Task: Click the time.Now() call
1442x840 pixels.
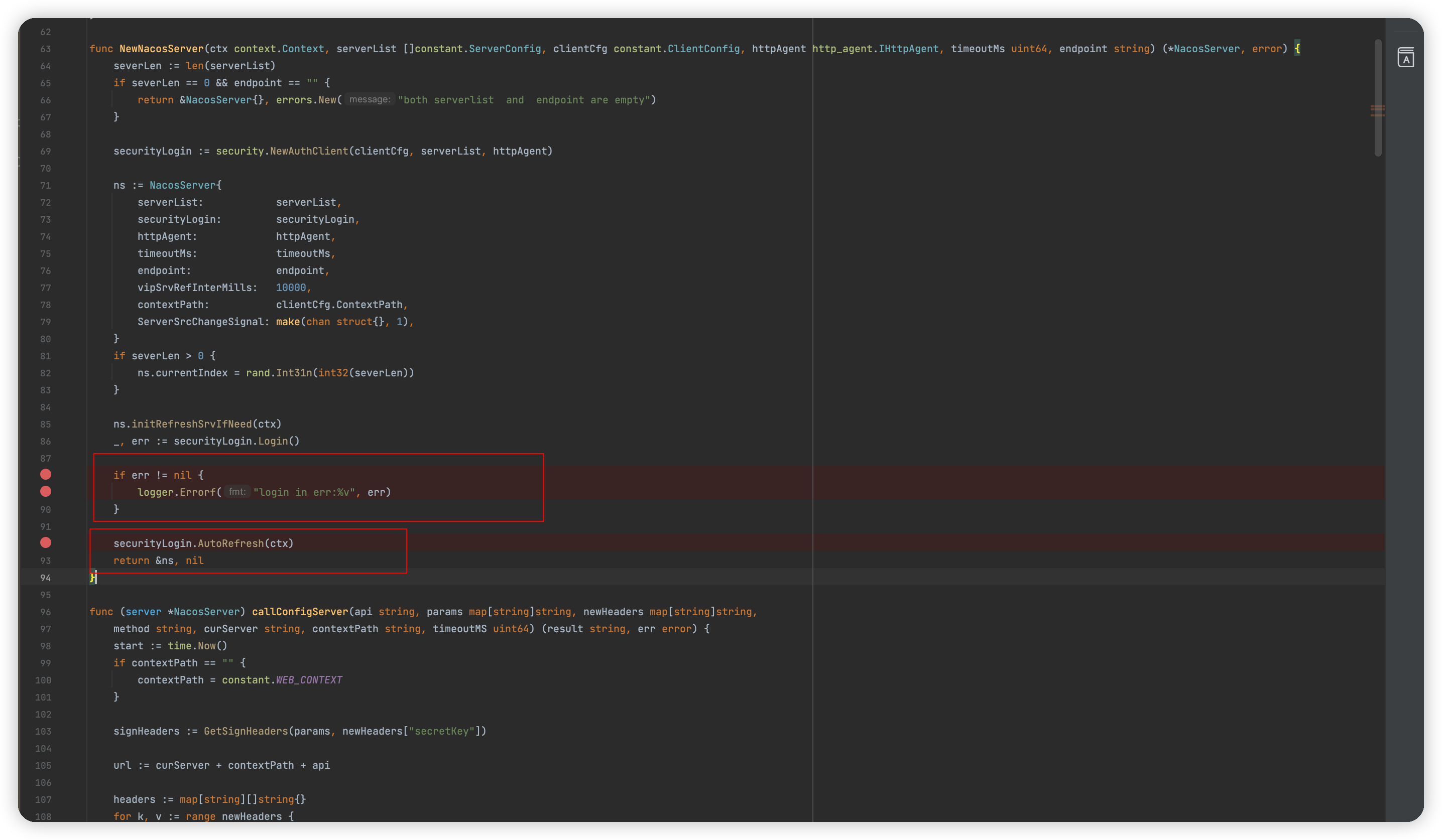Action: click(x=197, y=646)
